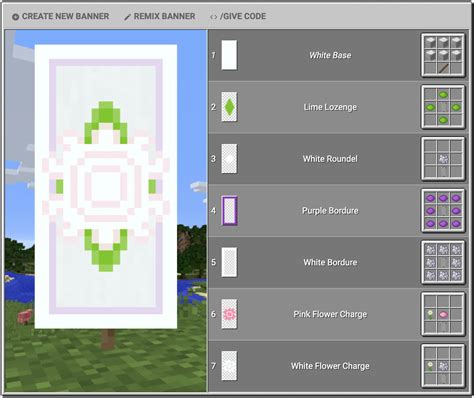The width and height of the screenshot is (474, 398).
Task: Open the REMIX BANNER option
Action: click(160, 16)
